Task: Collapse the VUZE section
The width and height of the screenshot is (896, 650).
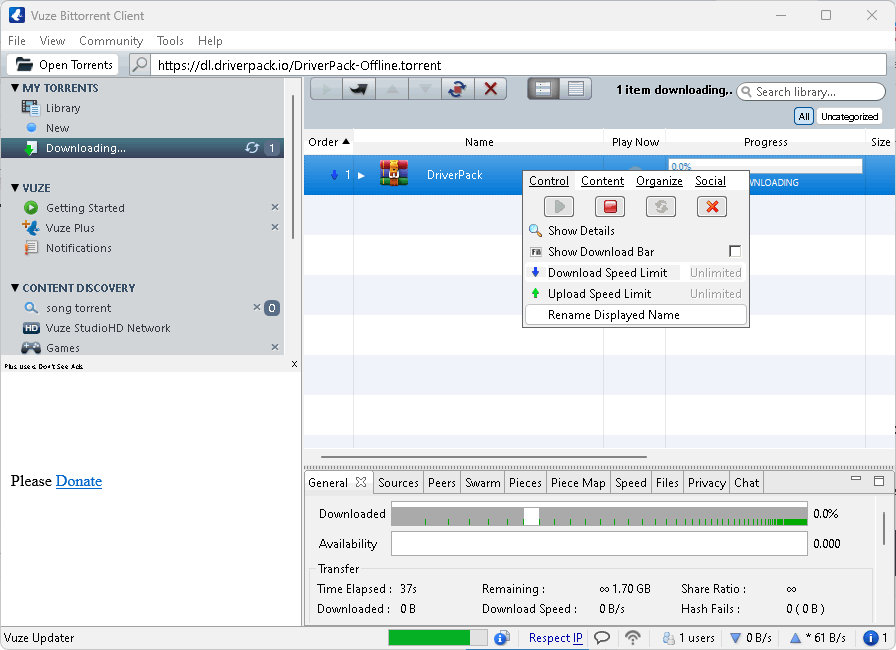Action: (15, 187)
